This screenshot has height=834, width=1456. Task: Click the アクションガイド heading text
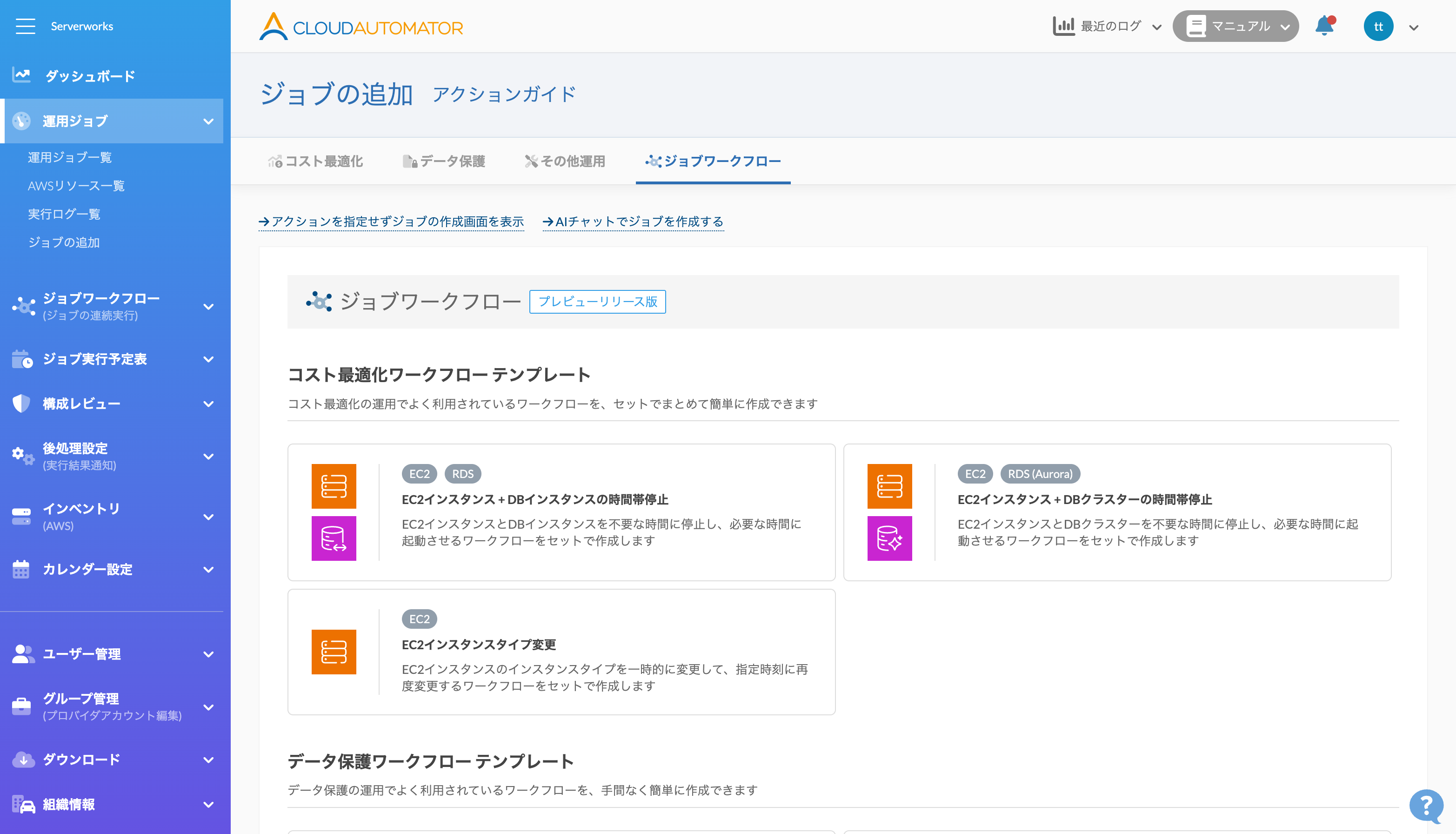(504, 94)
